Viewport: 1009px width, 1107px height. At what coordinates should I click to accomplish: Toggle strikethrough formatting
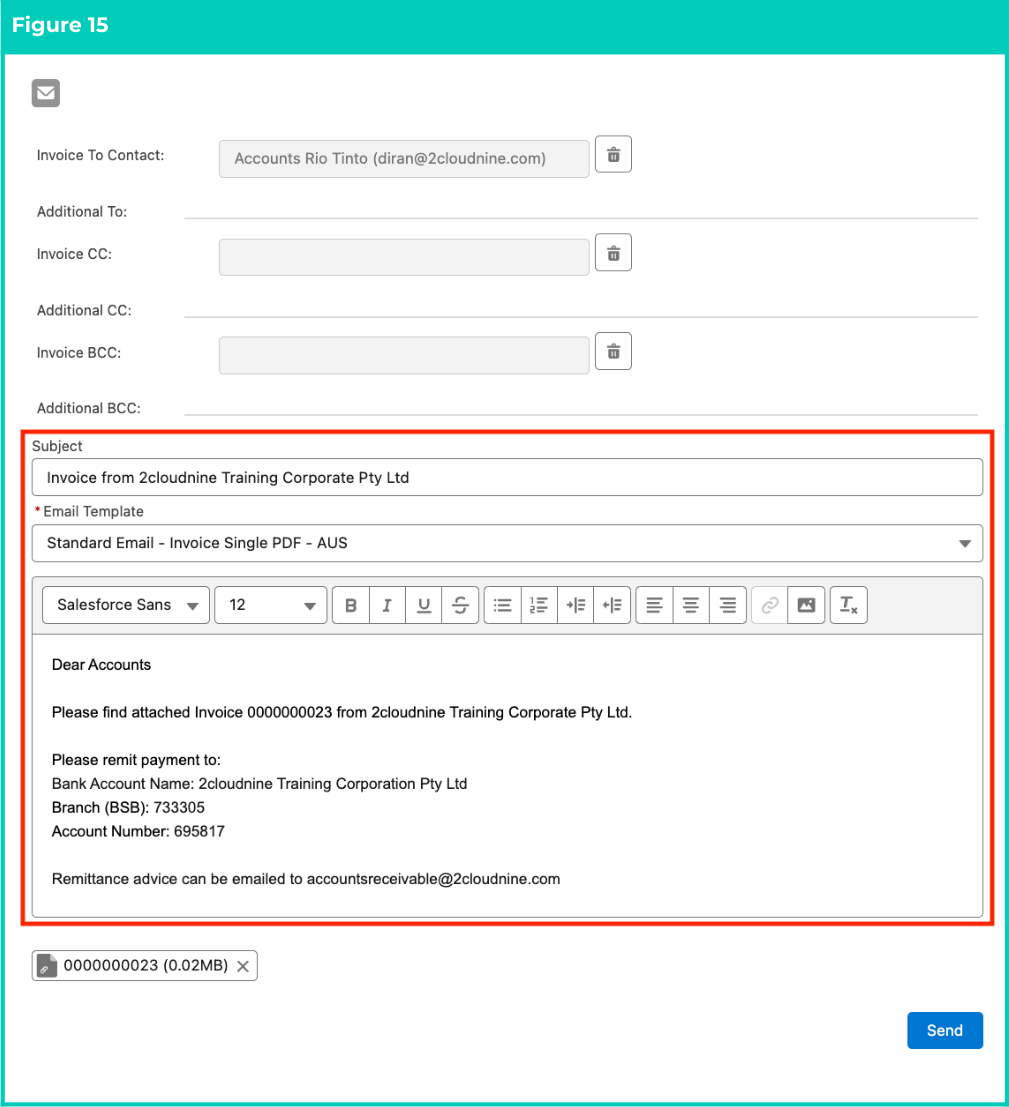tap(460, 605)
